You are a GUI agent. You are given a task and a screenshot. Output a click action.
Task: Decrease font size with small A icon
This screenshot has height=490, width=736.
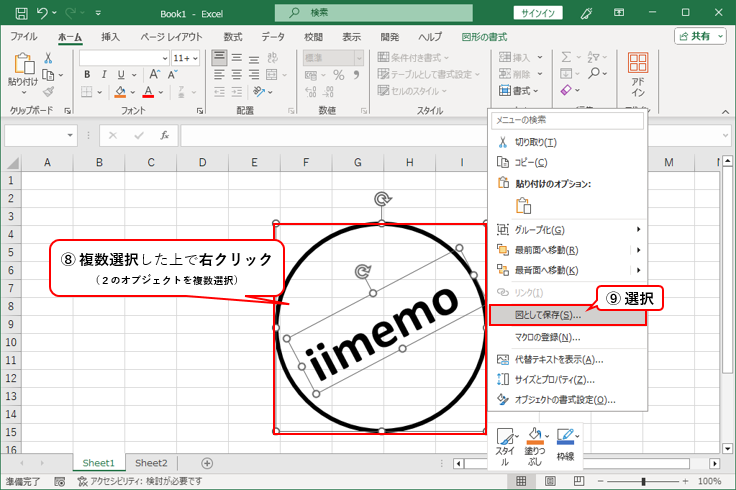(x=172, y=74)
